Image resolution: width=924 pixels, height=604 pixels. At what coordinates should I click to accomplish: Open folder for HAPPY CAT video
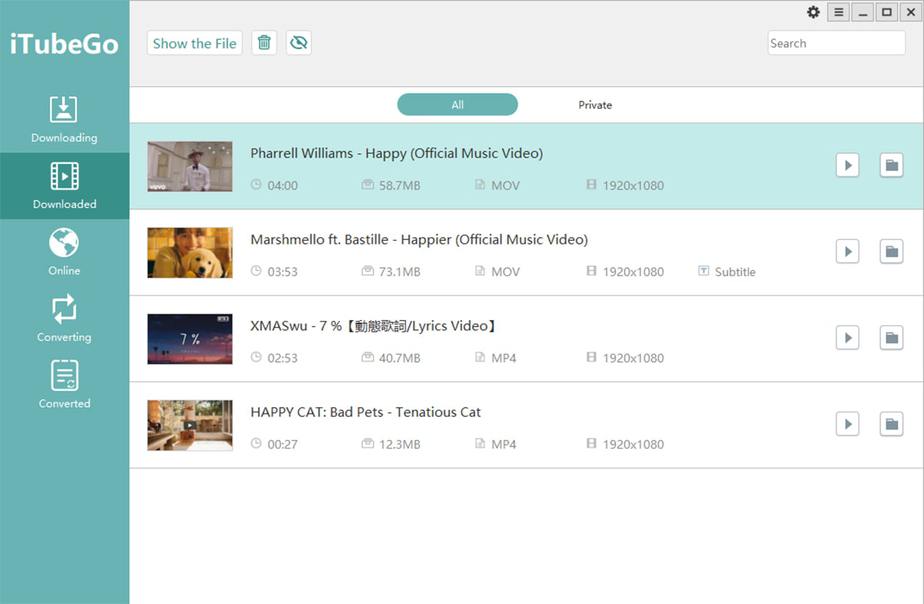point(892,424)
